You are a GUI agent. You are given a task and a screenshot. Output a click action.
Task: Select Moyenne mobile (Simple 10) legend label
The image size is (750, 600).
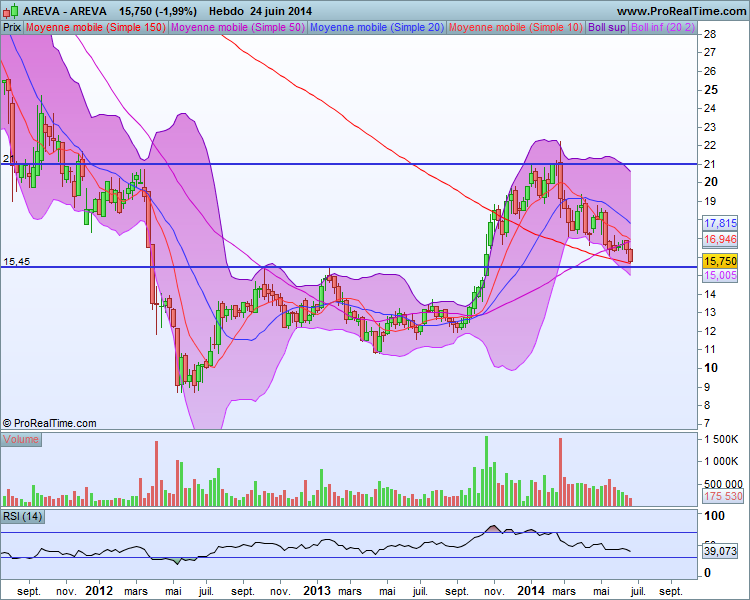[516, 27]
